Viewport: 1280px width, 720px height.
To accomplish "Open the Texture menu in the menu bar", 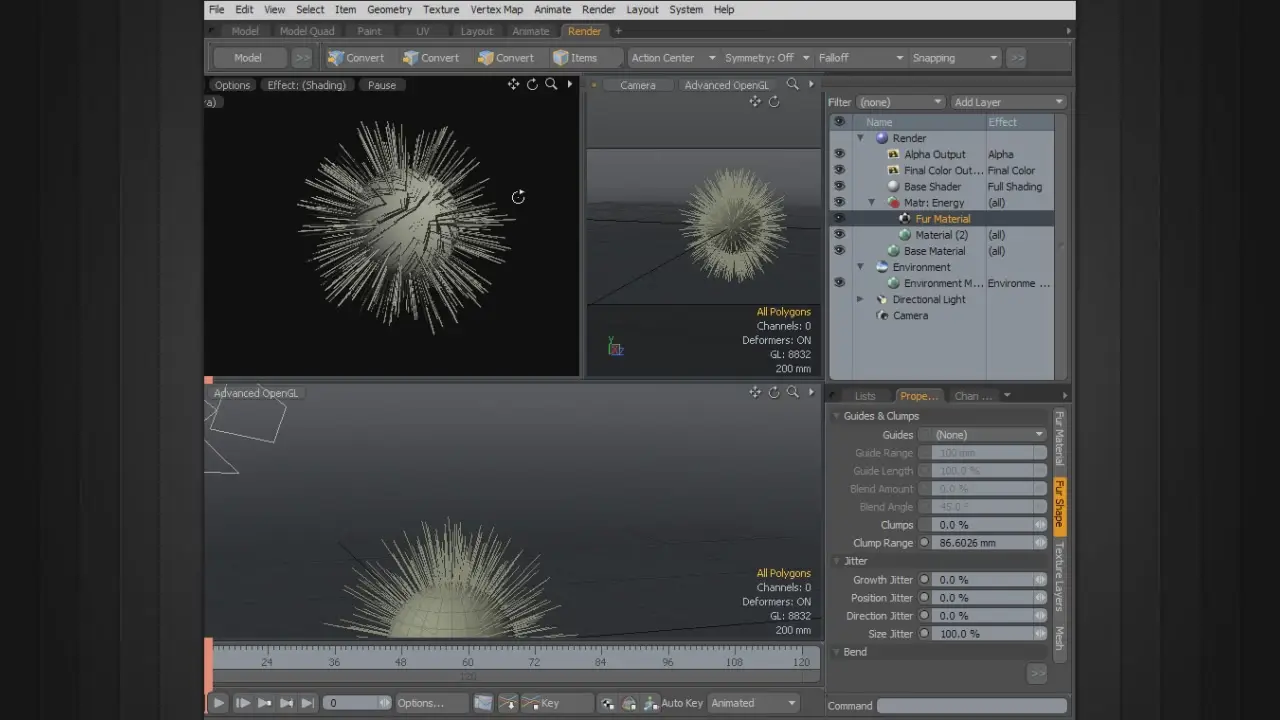I will [440, 9].
